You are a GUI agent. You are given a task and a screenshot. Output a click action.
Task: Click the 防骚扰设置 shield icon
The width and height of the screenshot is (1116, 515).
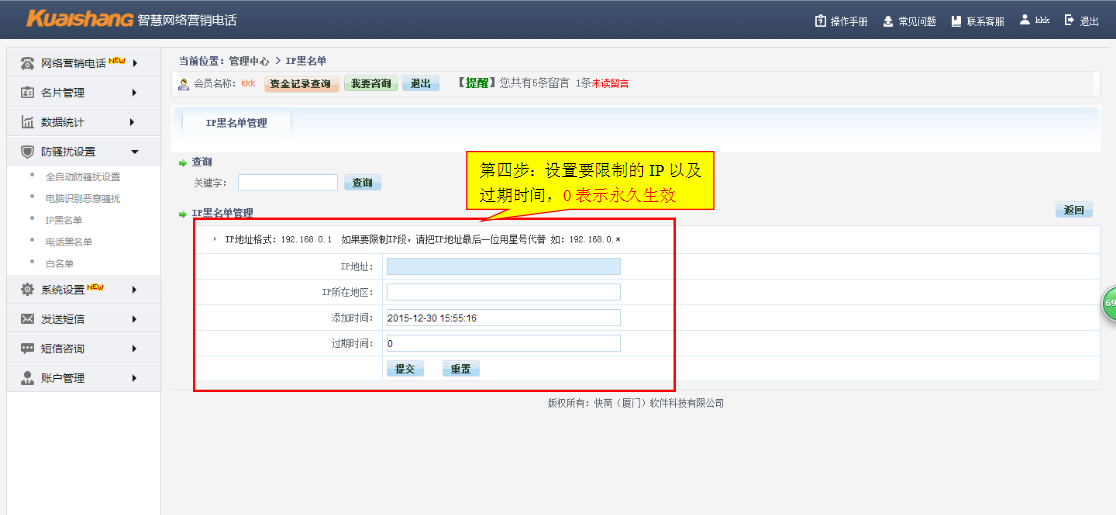point(28,152)
